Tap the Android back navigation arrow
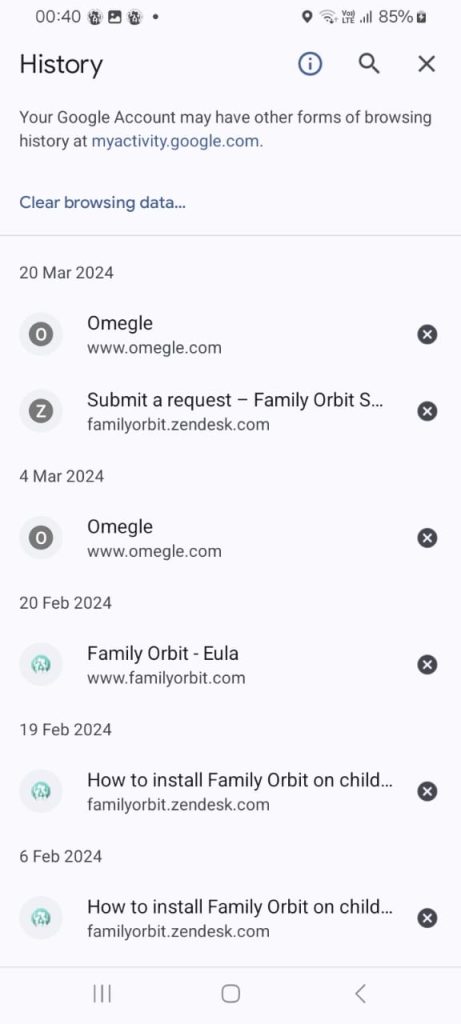461x1024 pixels. point(360,994)
